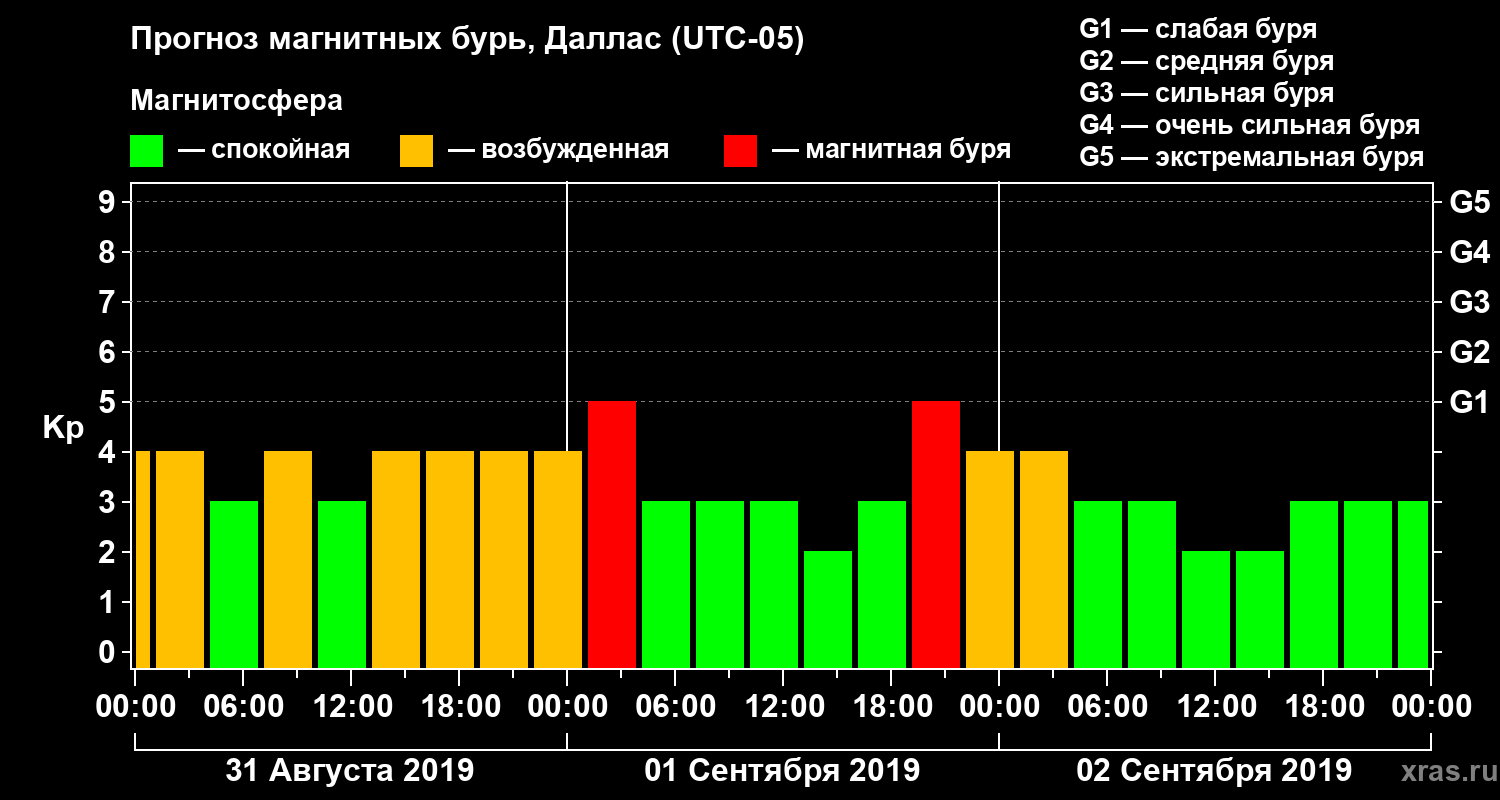The image size is (1500, 800).
Task: Click the title Прогноз магнитных бурь, Даллас (UTC-05)
Action: click(x=468, y=41)
